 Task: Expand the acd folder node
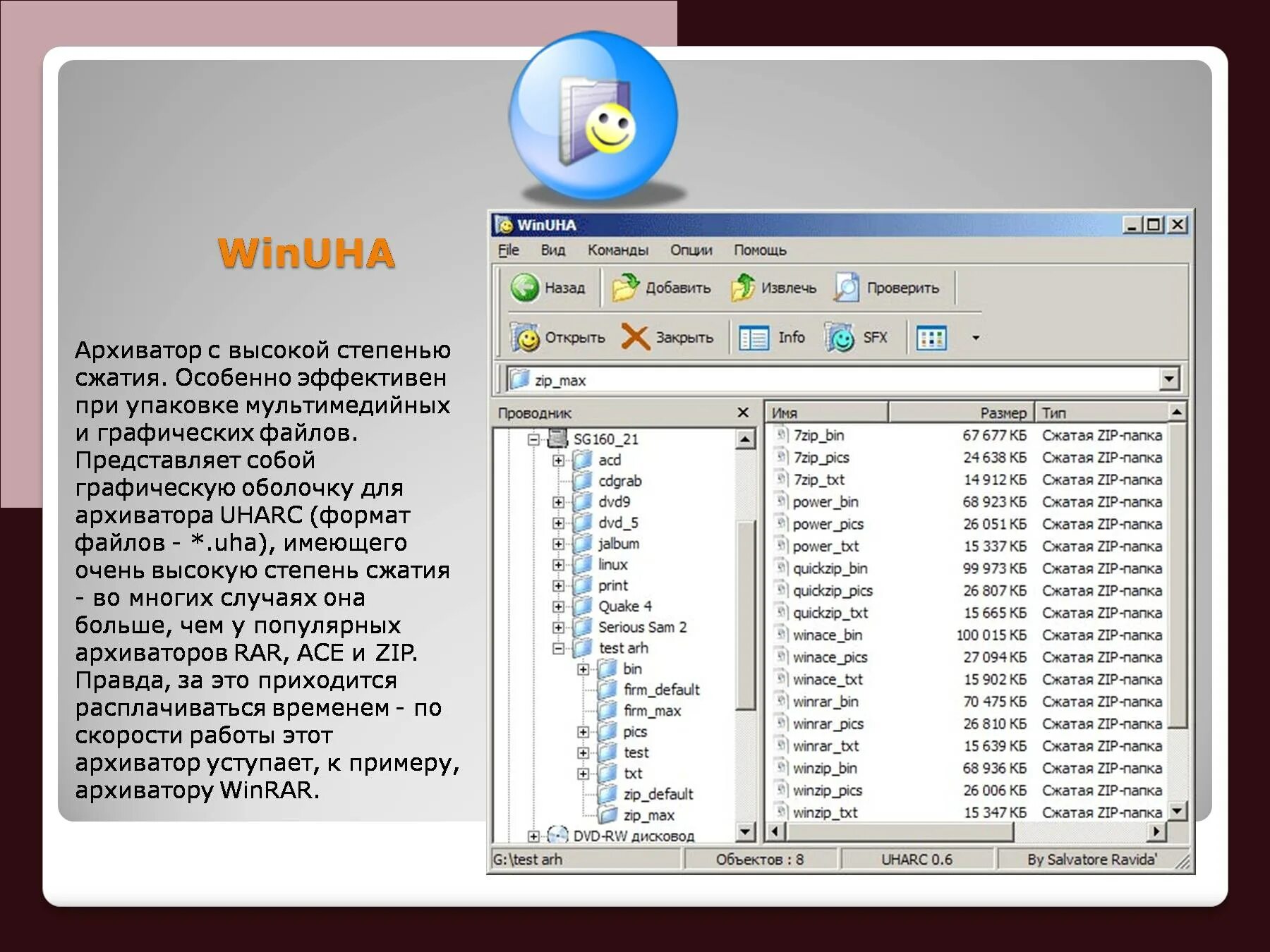coord(558,460)
